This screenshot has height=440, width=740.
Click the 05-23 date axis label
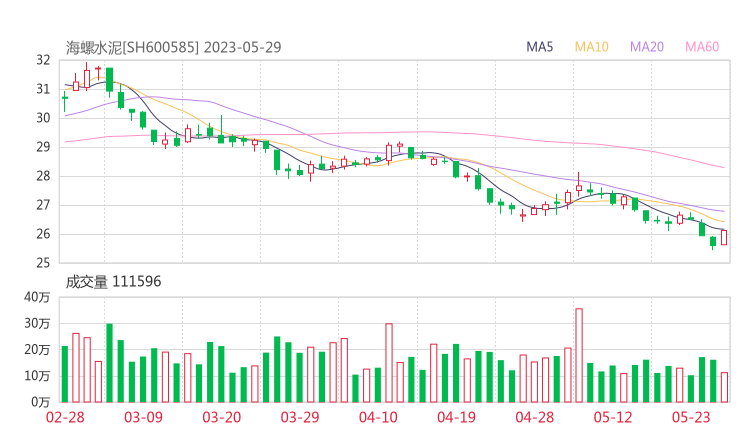pos(691,417)
